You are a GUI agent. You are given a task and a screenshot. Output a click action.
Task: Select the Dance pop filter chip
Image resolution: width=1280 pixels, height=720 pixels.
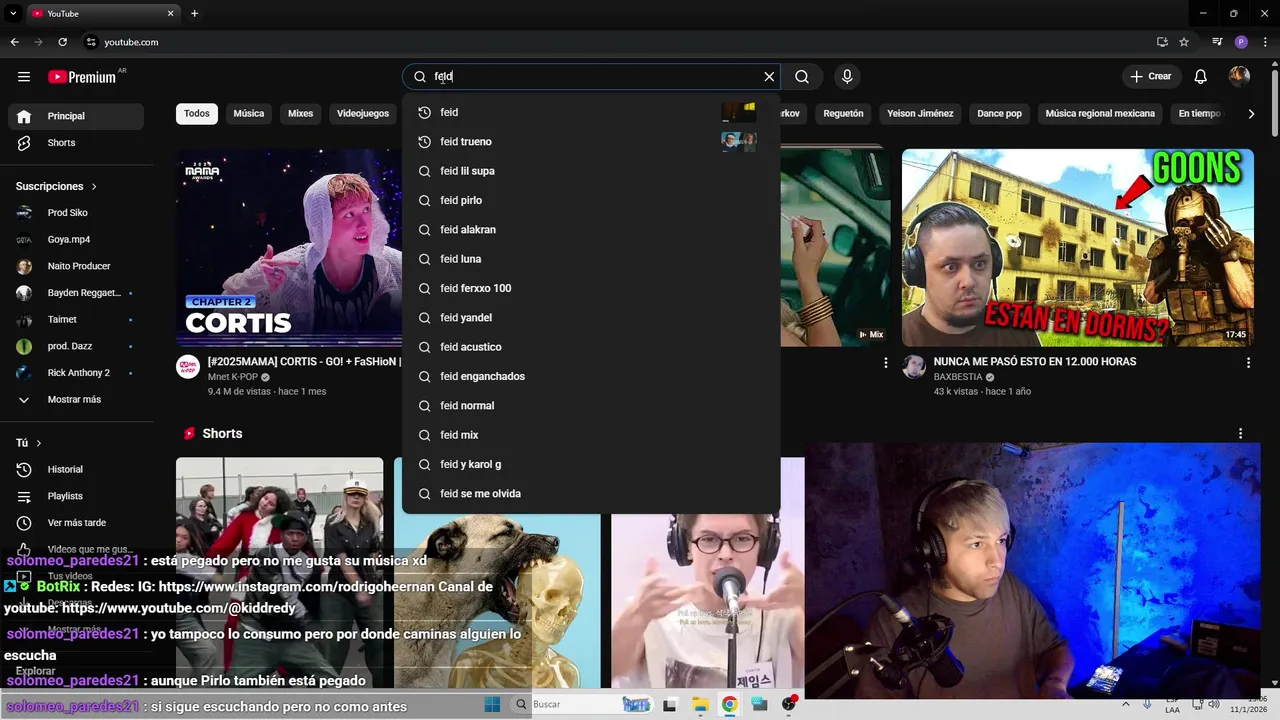[x=1000, y=114]
